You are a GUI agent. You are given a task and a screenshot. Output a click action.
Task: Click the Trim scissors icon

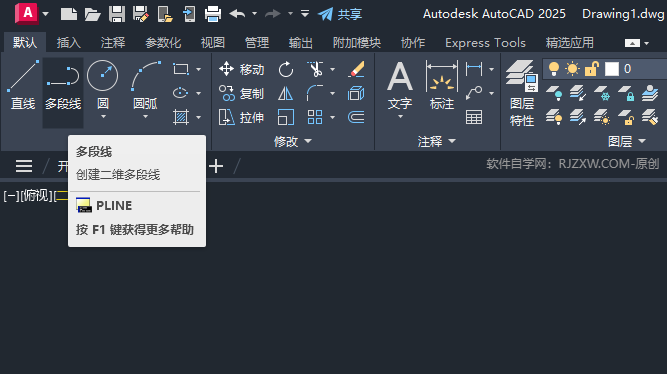click(315, 69)
